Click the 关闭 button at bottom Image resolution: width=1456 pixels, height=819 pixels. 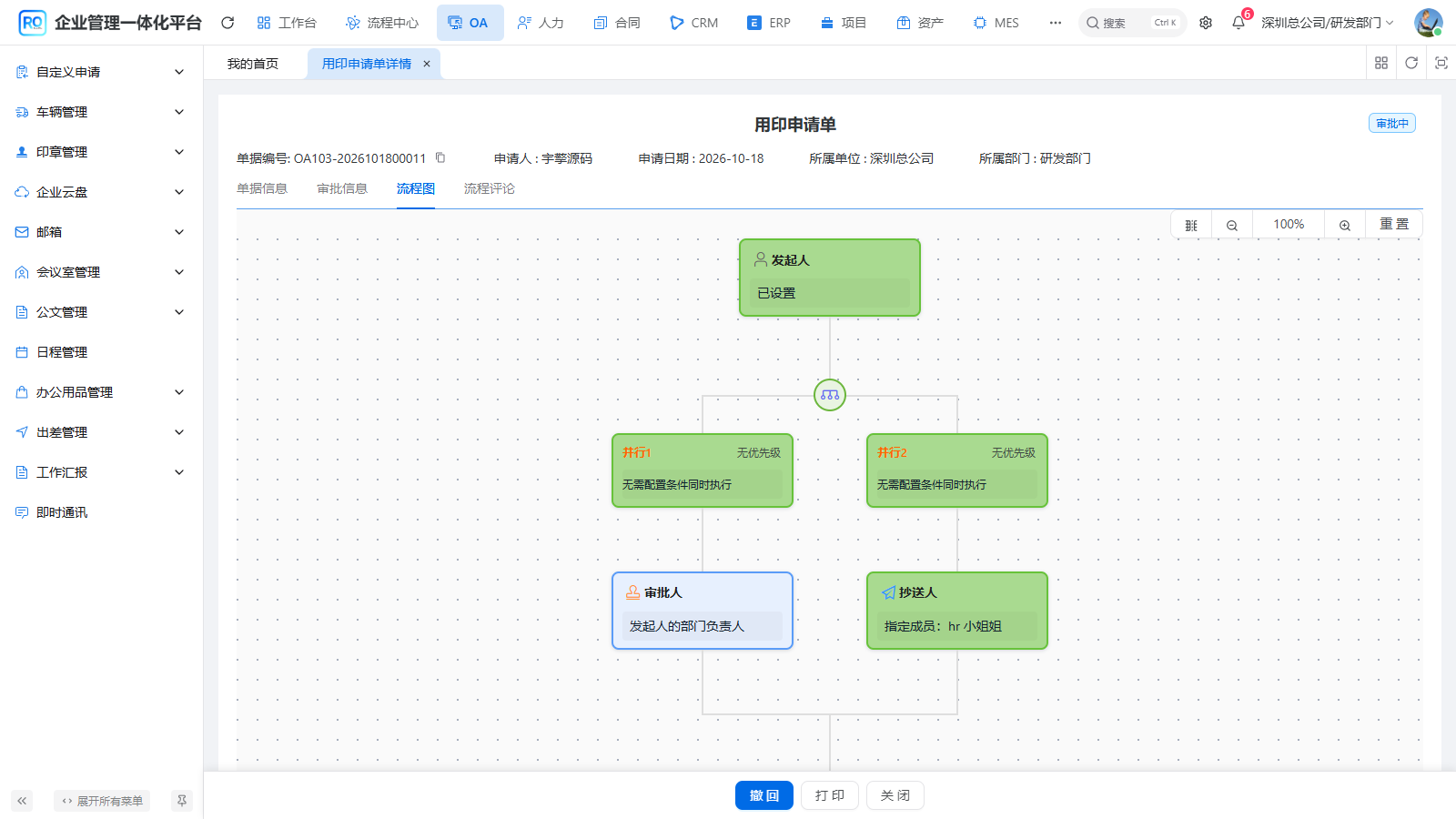tap(895, 795)
